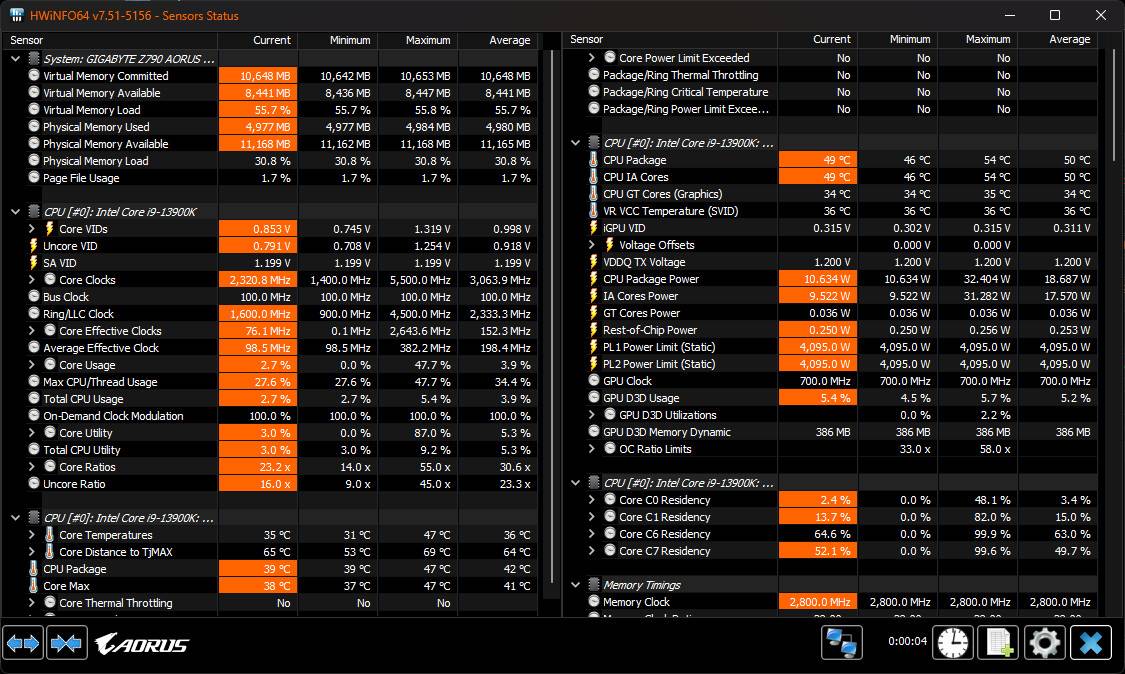Open sensor settings gear icon
This screenshot has height=674, width=1125.
tap(1045, 643)
